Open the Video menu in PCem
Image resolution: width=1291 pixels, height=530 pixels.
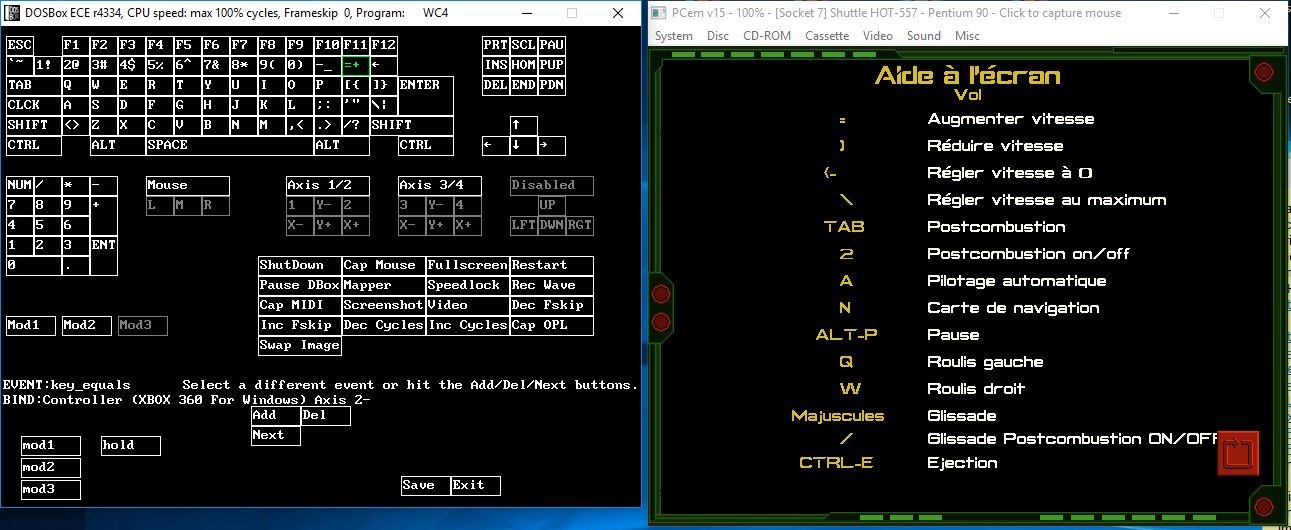tap(877, 35)
